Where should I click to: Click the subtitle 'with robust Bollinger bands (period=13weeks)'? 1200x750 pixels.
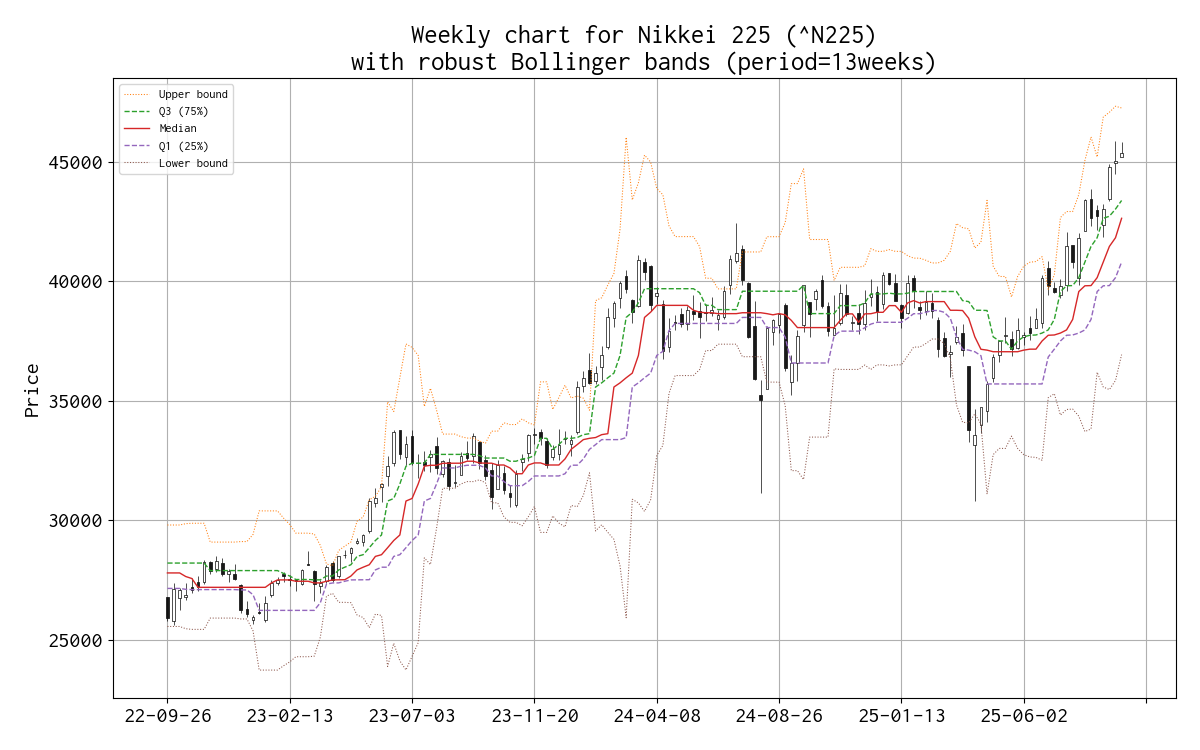(x=643, y=63)
